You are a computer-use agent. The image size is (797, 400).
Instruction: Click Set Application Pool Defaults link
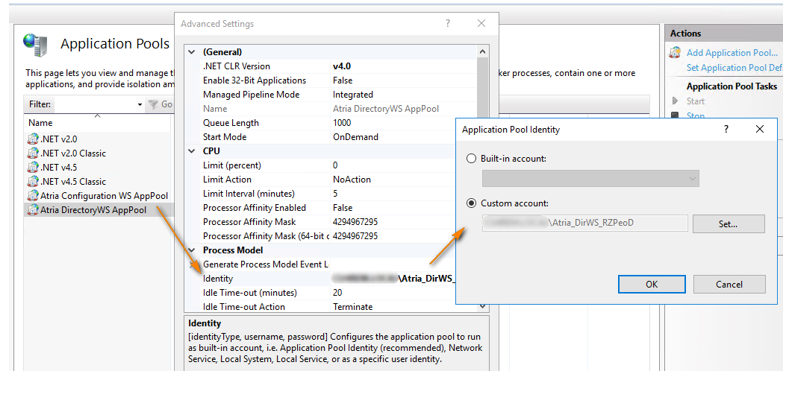click(x=734, y=68)
